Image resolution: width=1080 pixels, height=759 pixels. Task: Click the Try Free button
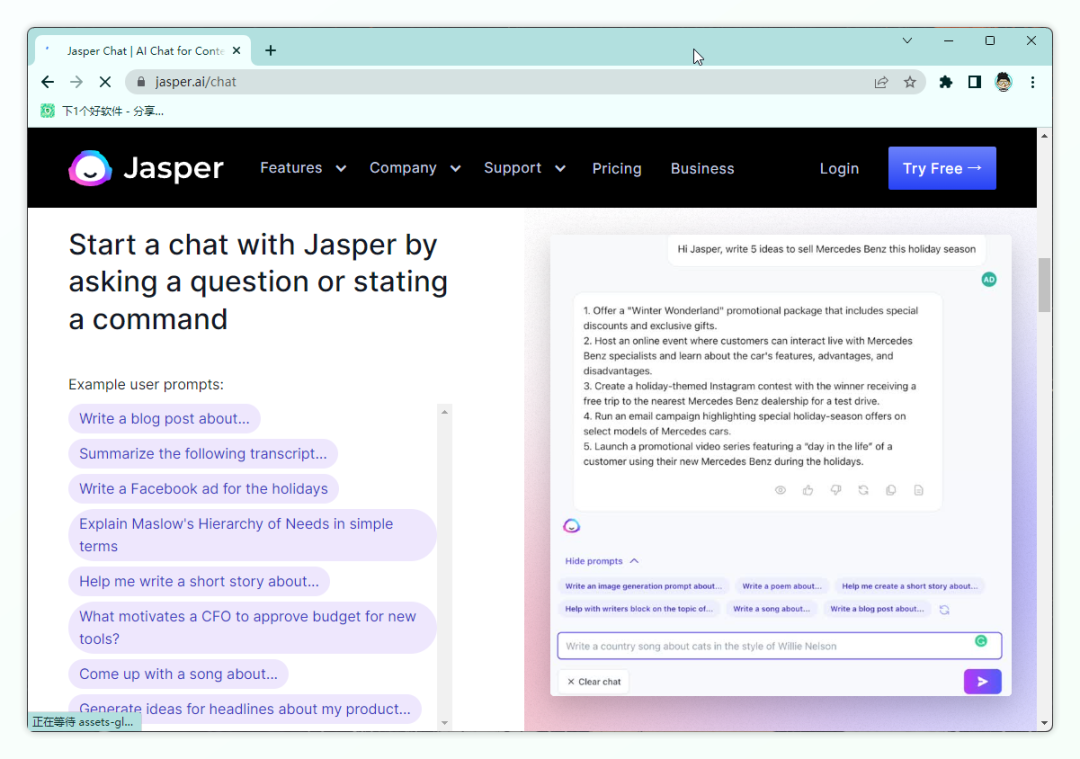942,168
